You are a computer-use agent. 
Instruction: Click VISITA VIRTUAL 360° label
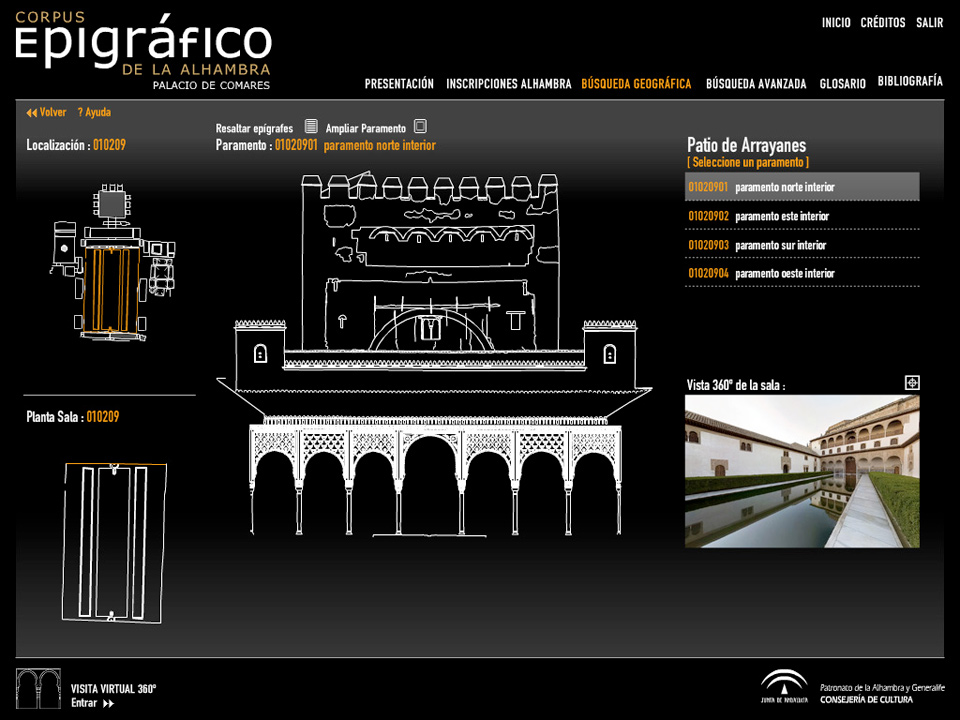(113, 689)
